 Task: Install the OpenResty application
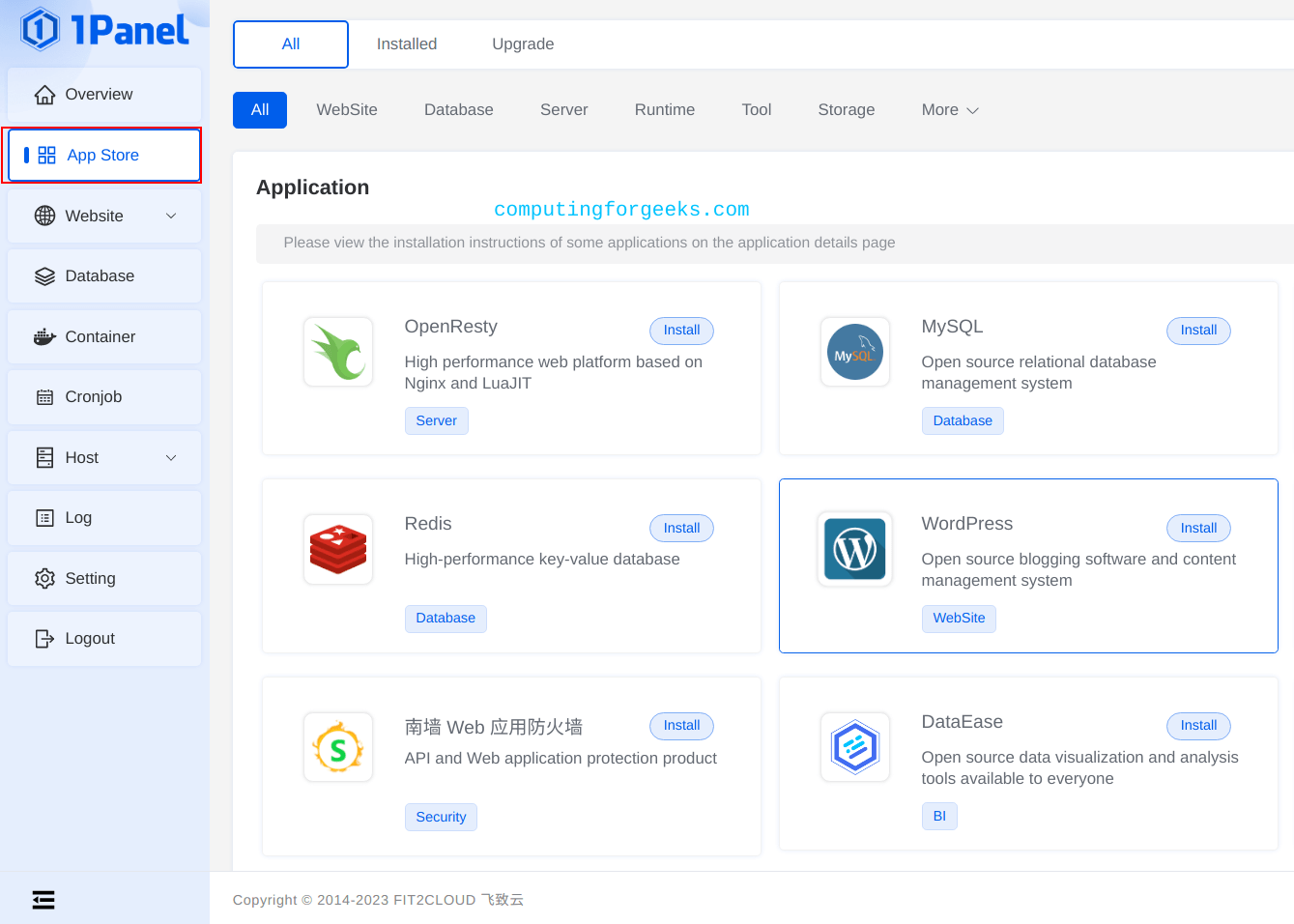tap(681, 331)
